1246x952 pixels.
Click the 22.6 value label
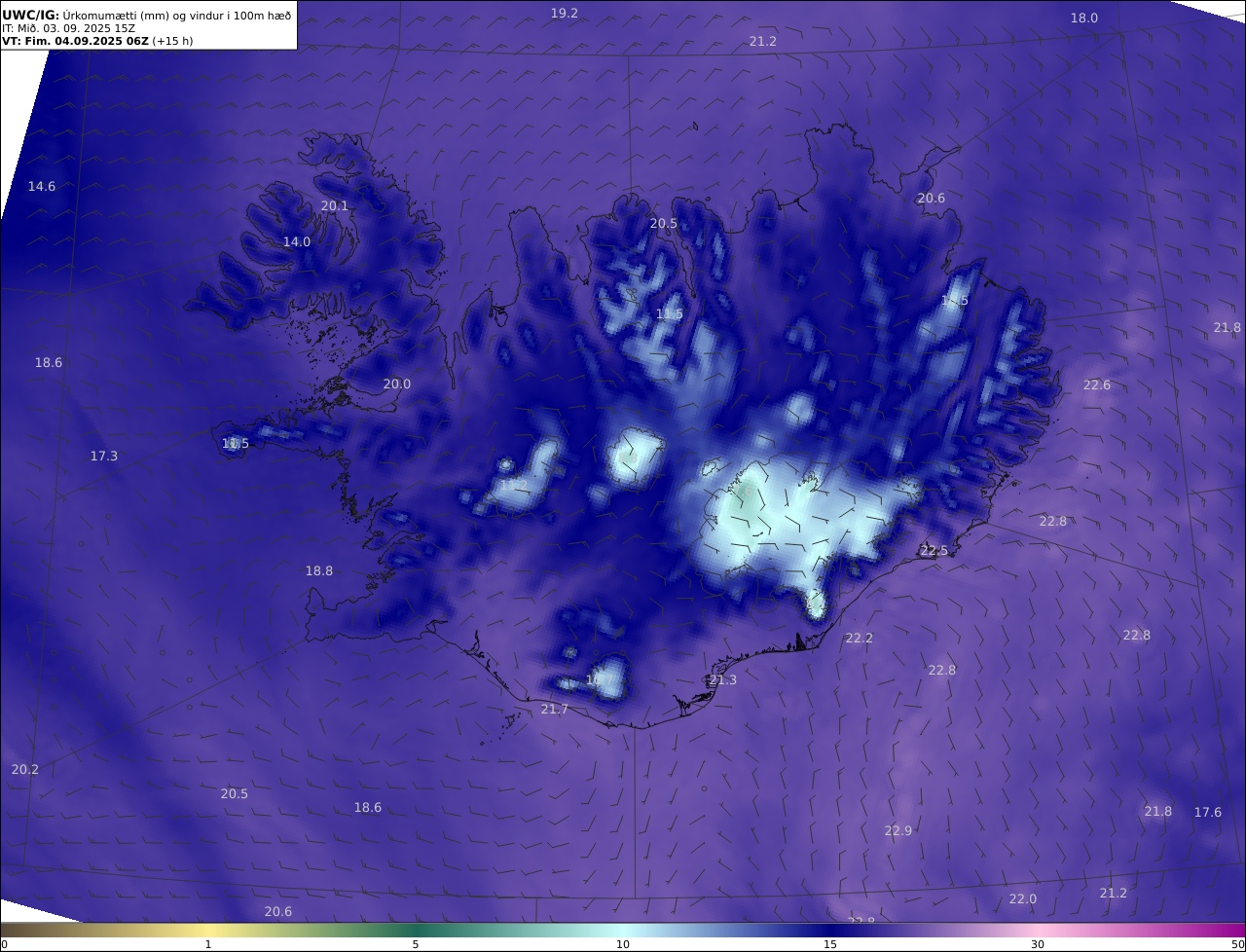click(1097, 384)
